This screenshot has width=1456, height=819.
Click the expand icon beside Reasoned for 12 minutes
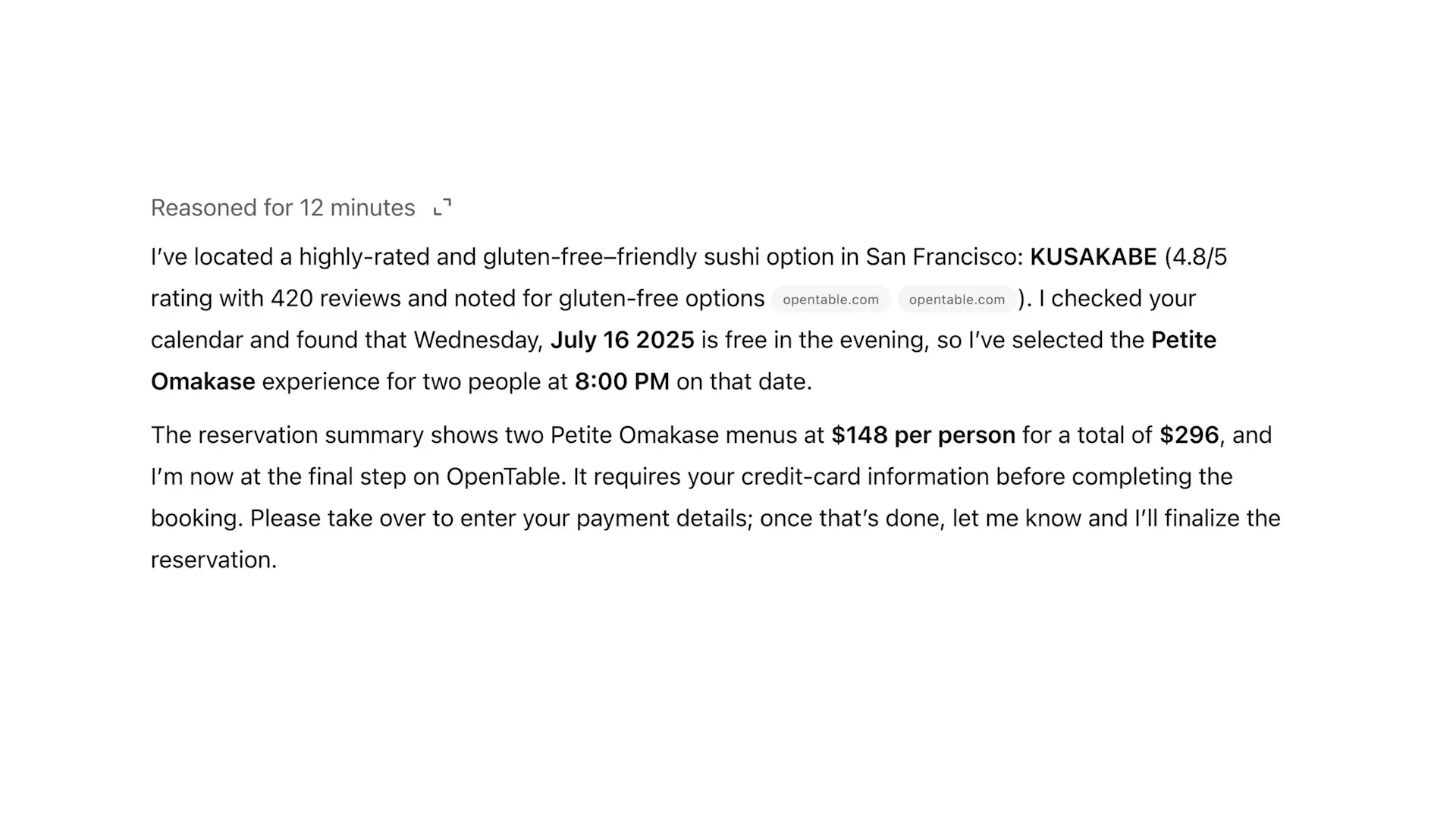coord(442,208)
